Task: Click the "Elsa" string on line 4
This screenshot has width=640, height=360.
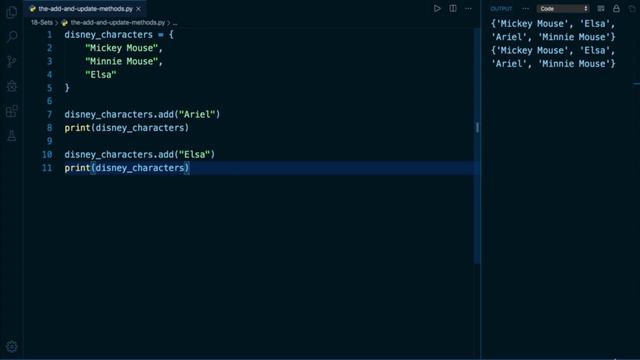Action: coord(101,75)
